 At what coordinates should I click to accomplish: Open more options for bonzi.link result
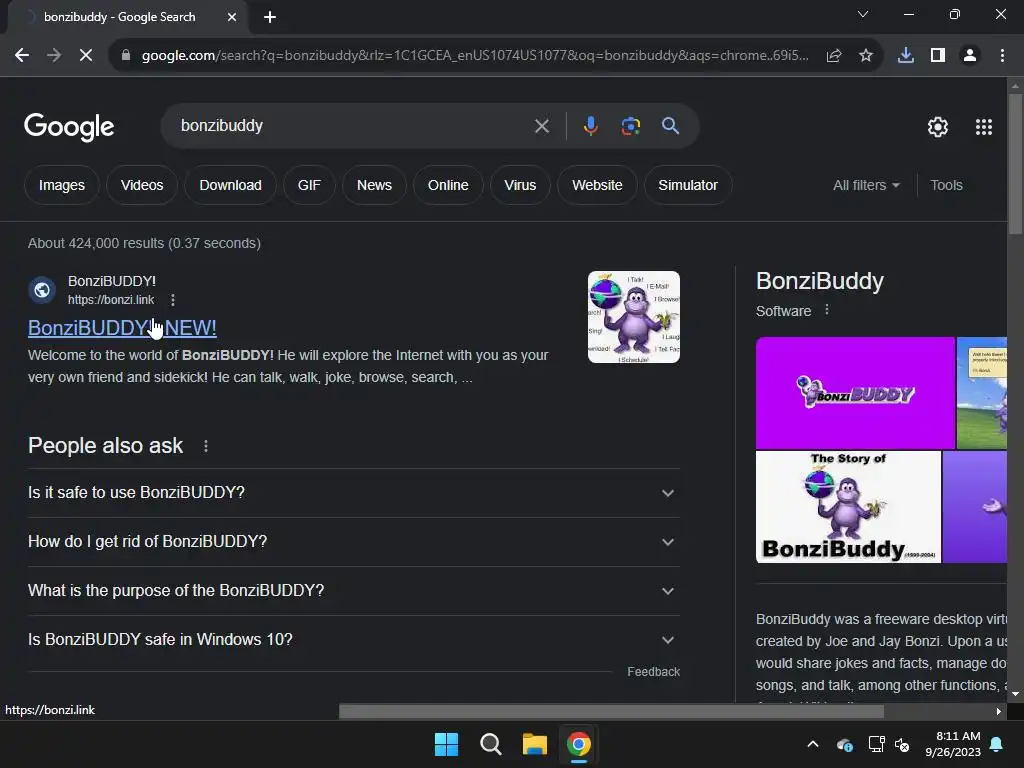pyautogui.click(x=172, y=300)
